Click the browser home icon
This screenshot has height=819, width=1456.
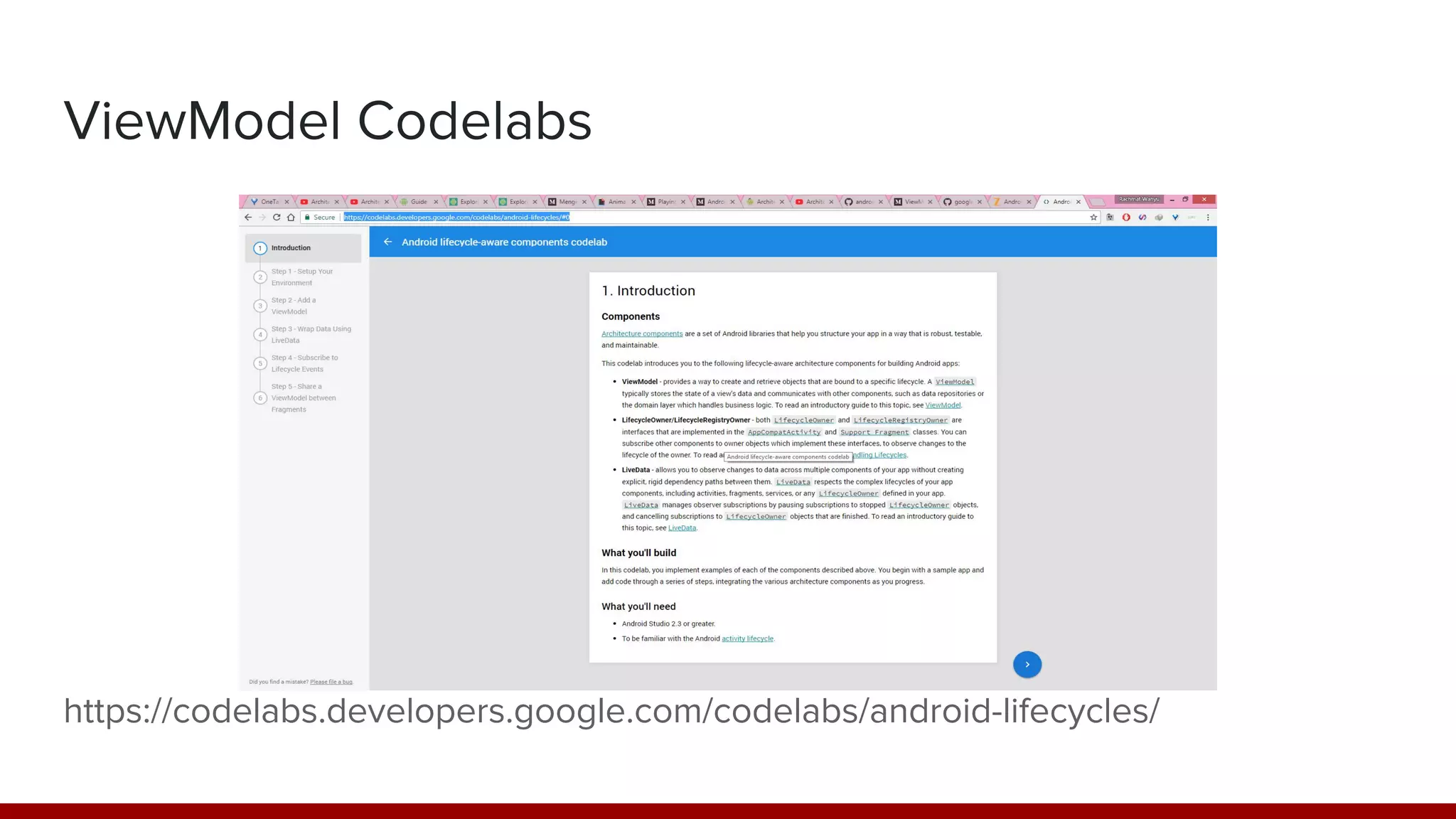(x=291, y=218)
